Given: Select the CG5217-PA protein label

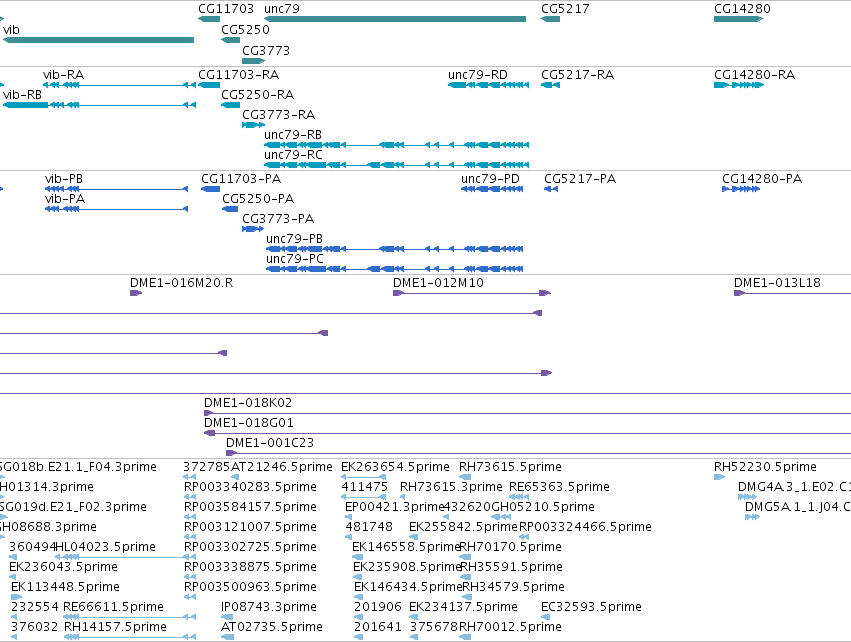Looking at the screenshot, I should click(x=580, y=179).
